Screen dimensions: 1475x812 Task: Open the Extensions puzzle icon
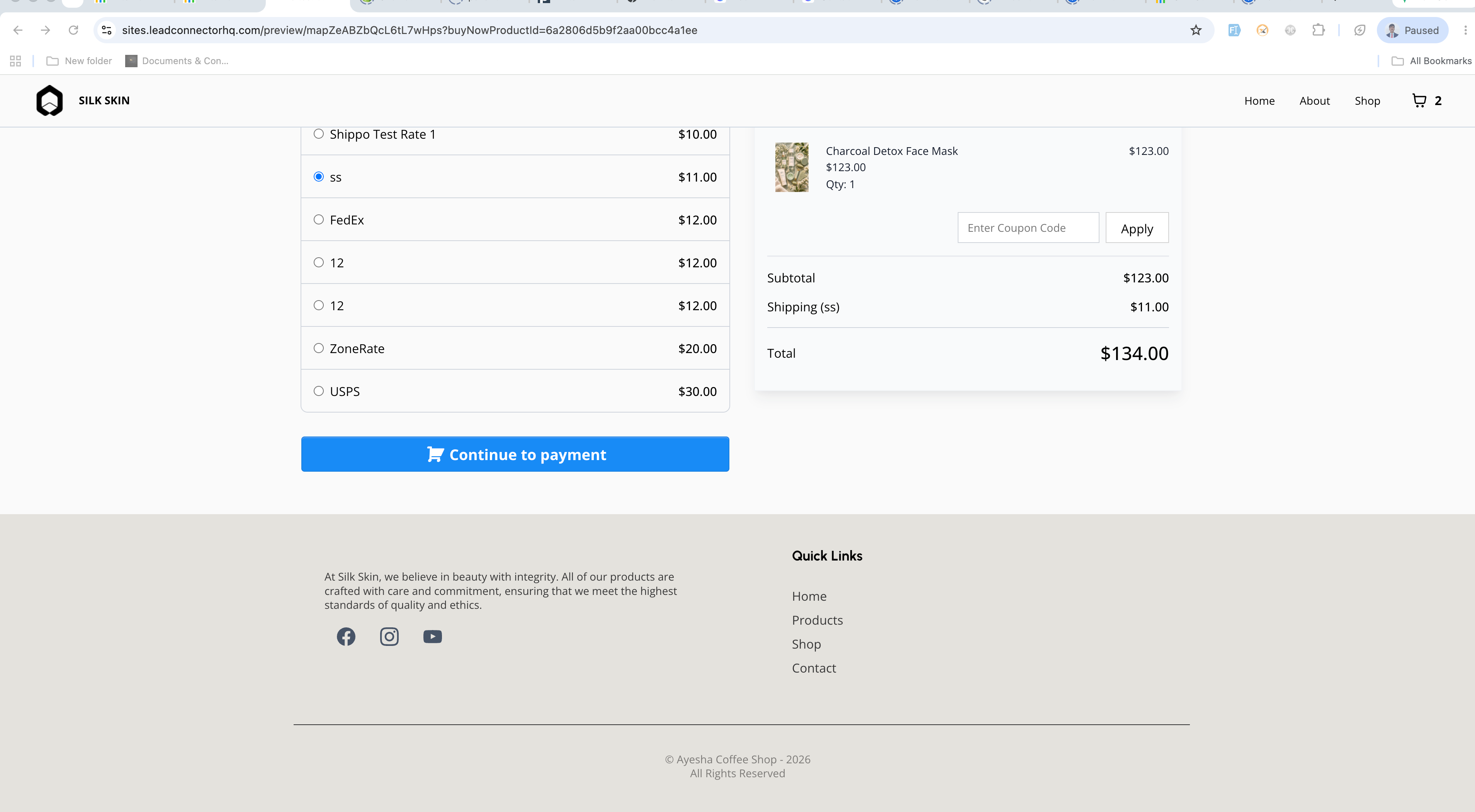1318,31
